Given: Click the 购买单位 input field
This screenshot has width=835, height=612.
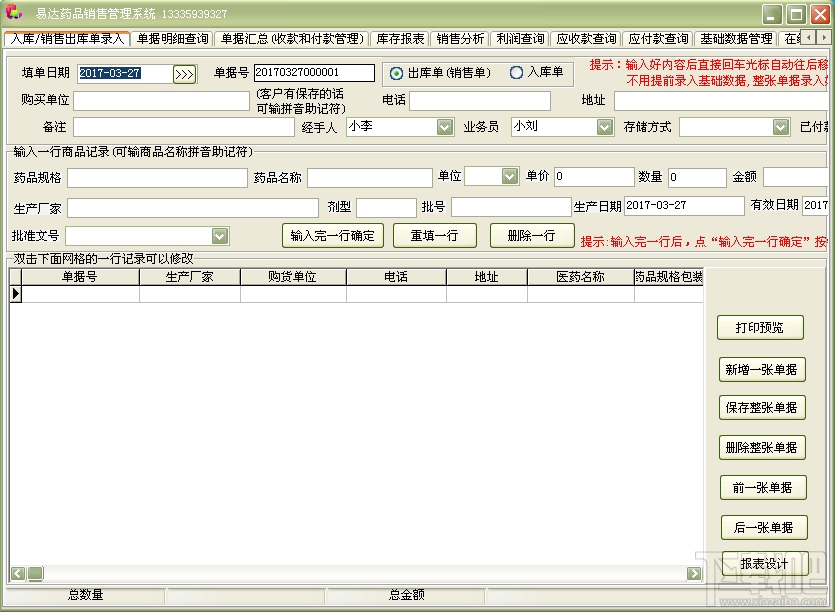Looking at the screenshot, I should click(161, 101).
